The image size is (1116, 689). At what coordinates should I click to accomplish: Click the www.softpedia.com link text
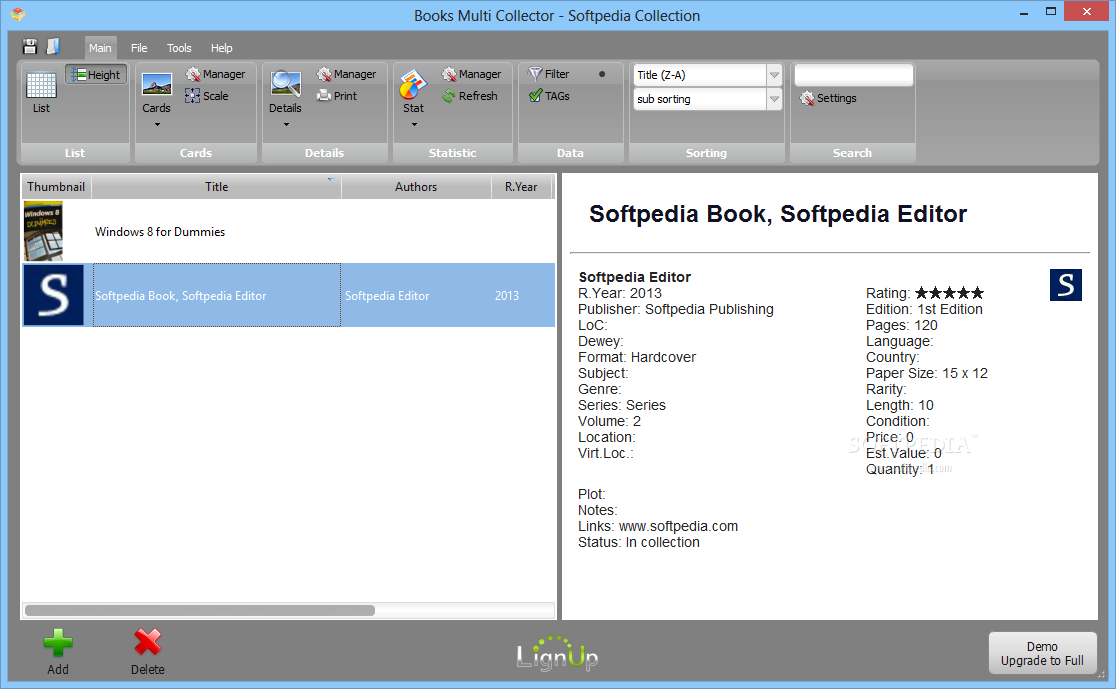tap(678, 526)
